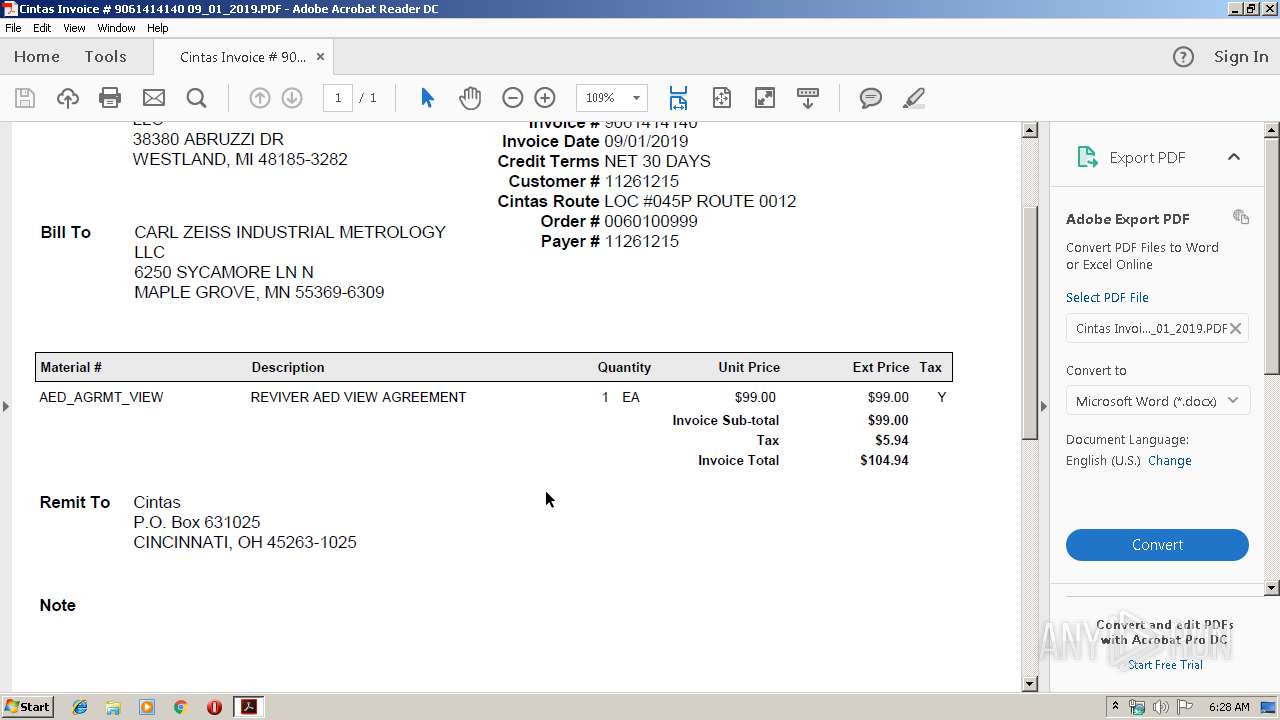The height and width of the screenshot is (720, 1280).
Task: Select the Cintas Invoice document tab
Action: pyautogui.click(x=243, y=57)
